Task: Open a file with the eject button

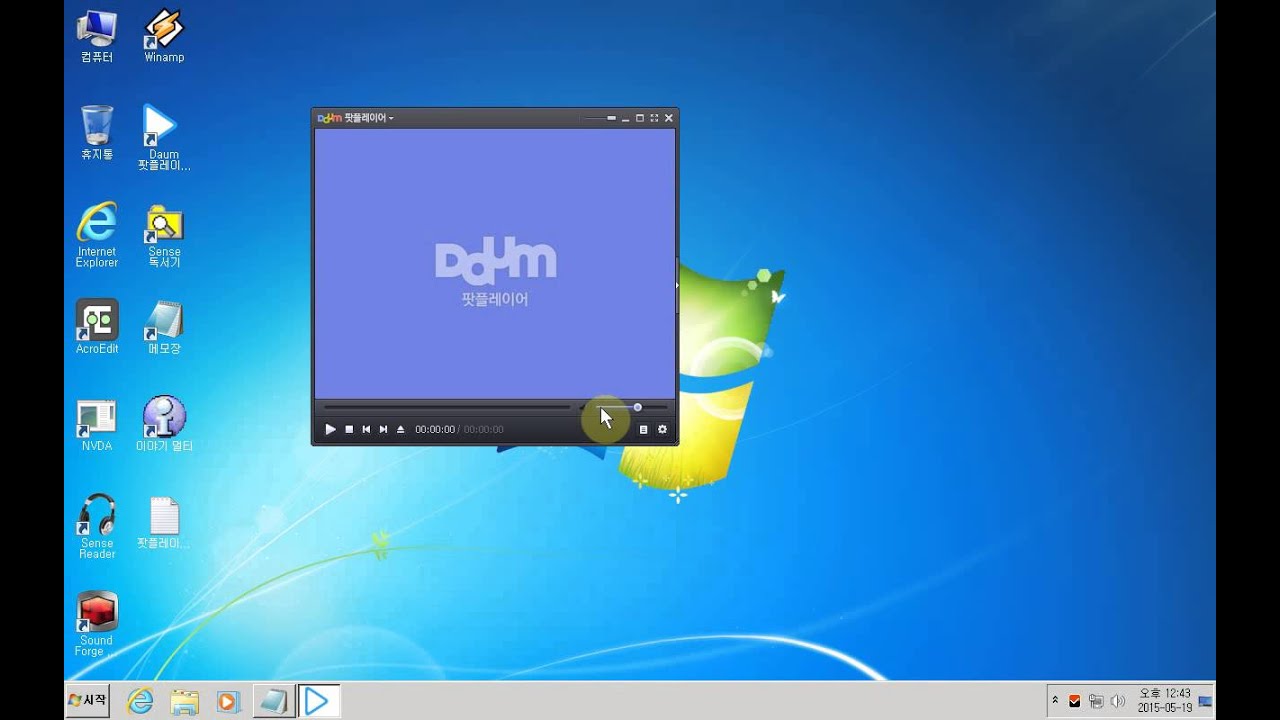Action: pos(400,429)
